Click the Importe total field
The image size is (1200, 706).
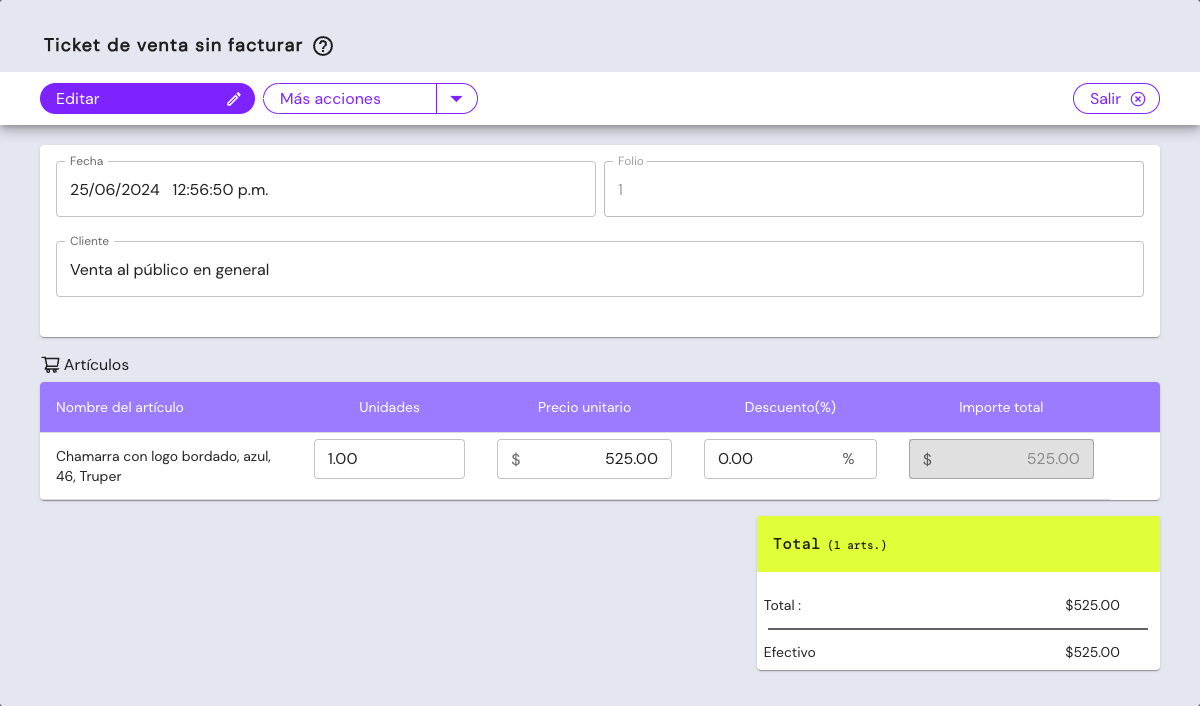[1000, 459]
